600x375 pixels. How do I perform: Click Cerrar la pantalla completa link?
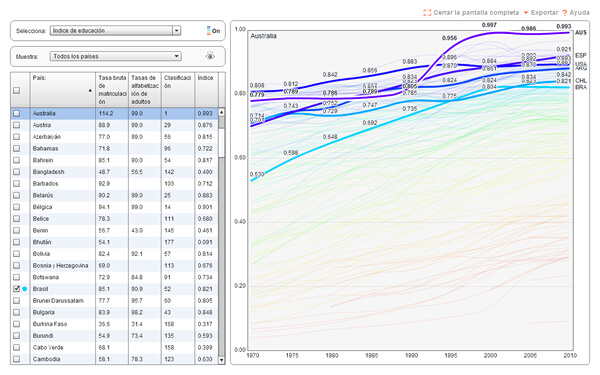(476, 13)
